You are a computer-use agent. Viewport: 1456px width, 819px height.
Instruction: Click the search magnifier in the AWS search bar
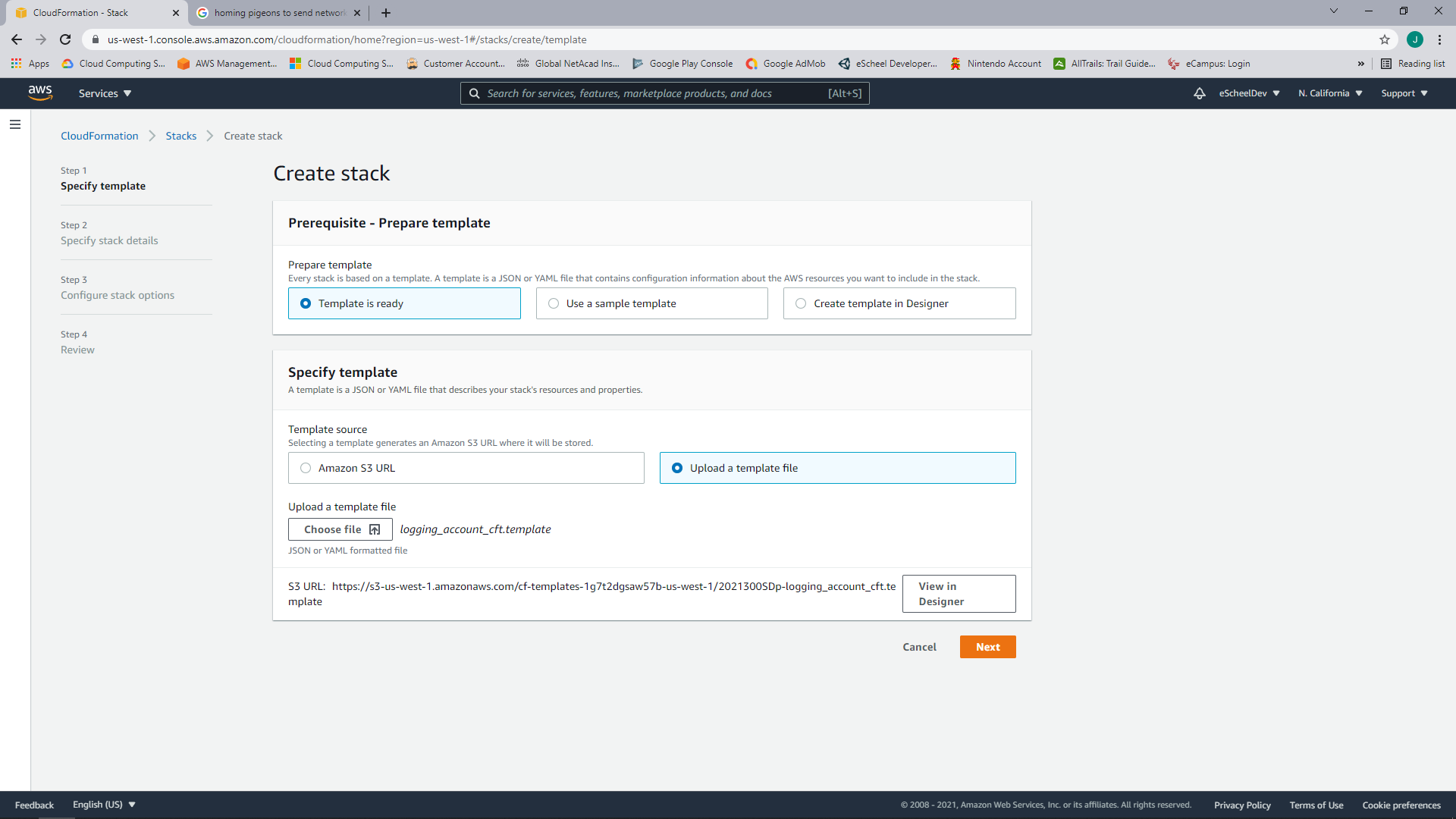coord(475,93)
